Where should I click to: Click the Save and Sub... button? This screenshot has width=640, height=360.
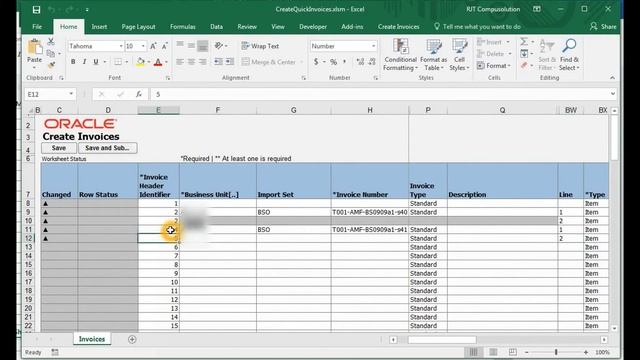(x=107, y=148)
